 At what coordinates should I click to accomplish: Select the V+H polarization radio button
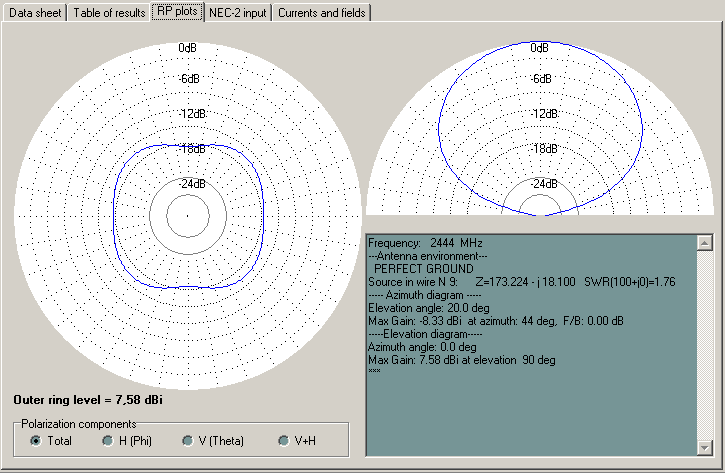[x=285, y=441]
